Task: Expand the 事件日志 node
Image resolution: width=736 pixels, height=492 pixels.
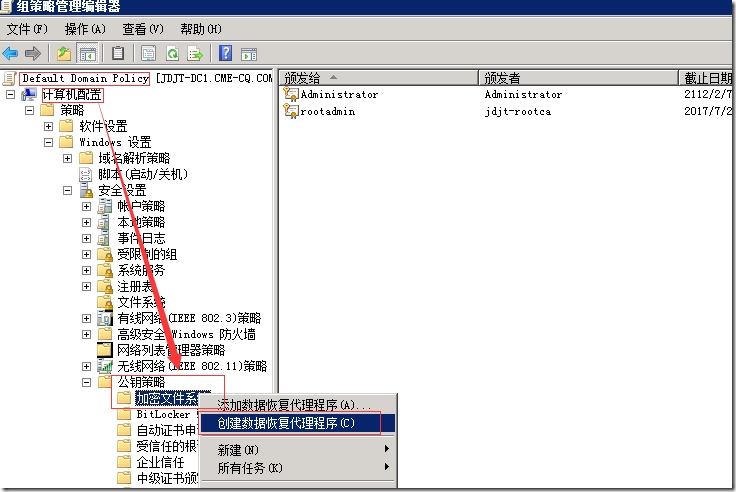Action: 86,238
